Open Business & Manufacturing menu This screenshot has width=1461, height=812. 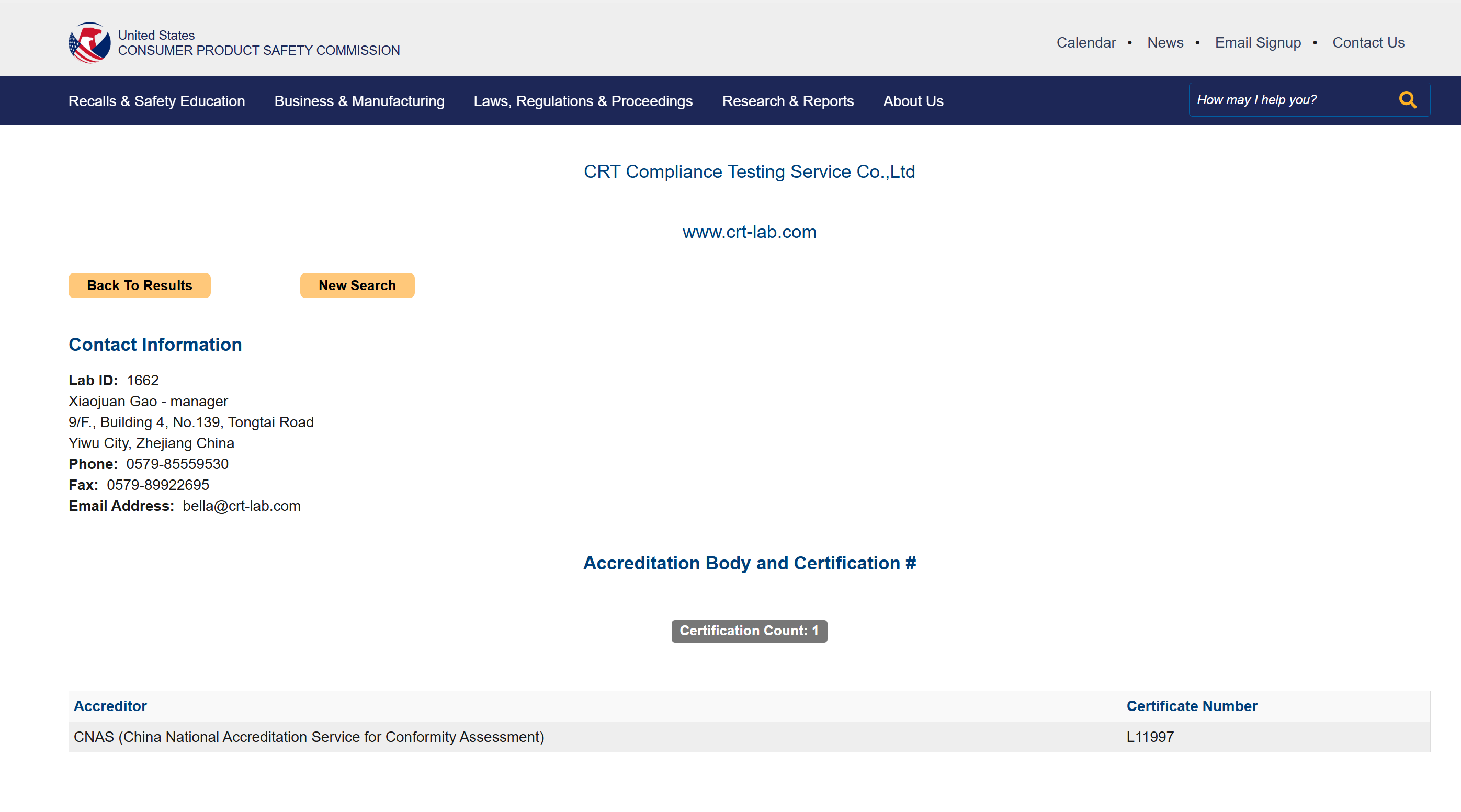[359, 101]
